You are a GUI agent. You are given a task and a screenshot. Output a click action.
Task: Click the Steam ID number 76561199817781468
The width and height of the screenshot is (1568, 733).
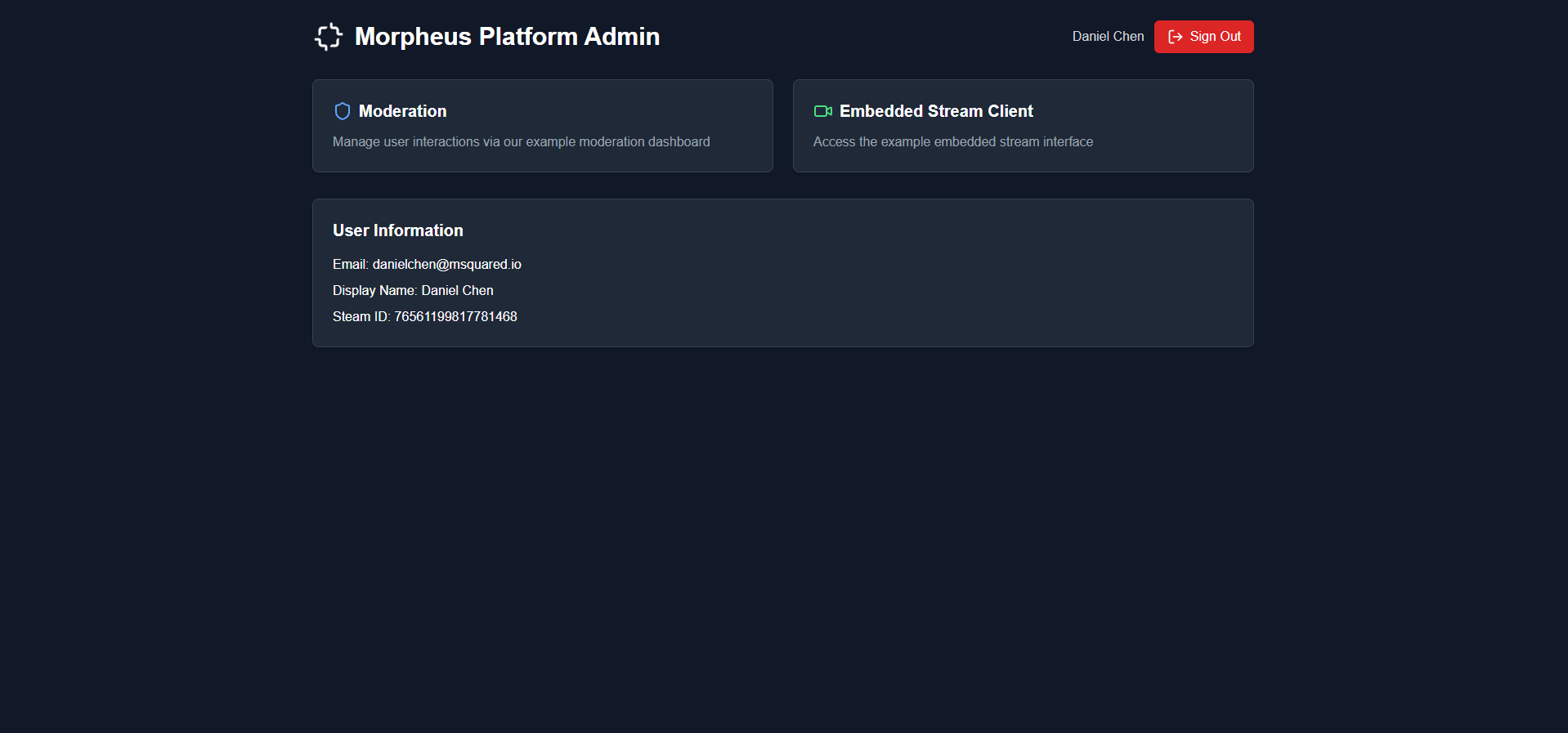pos(455,317)
